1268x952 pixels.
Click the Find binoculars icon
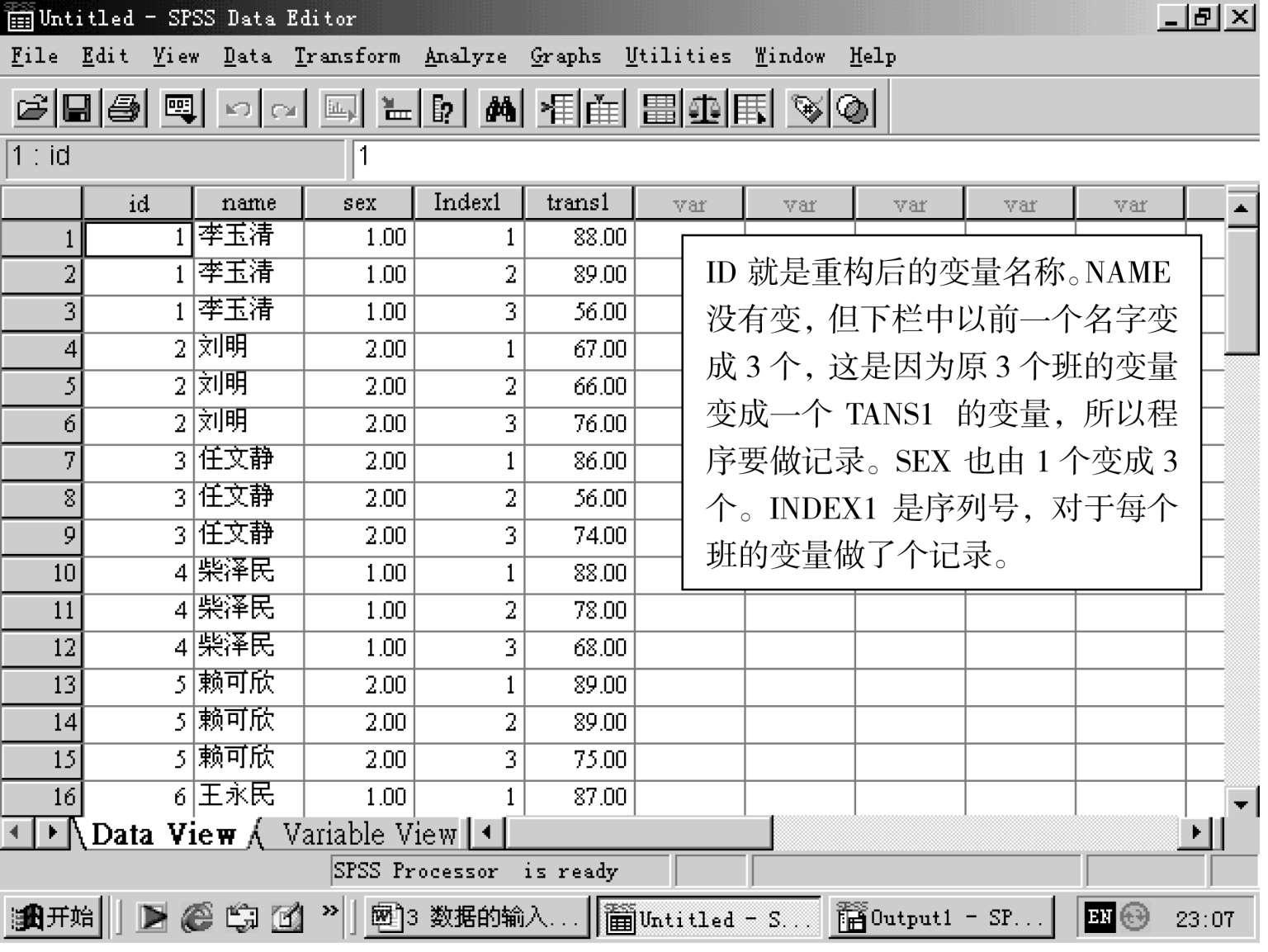501,108
